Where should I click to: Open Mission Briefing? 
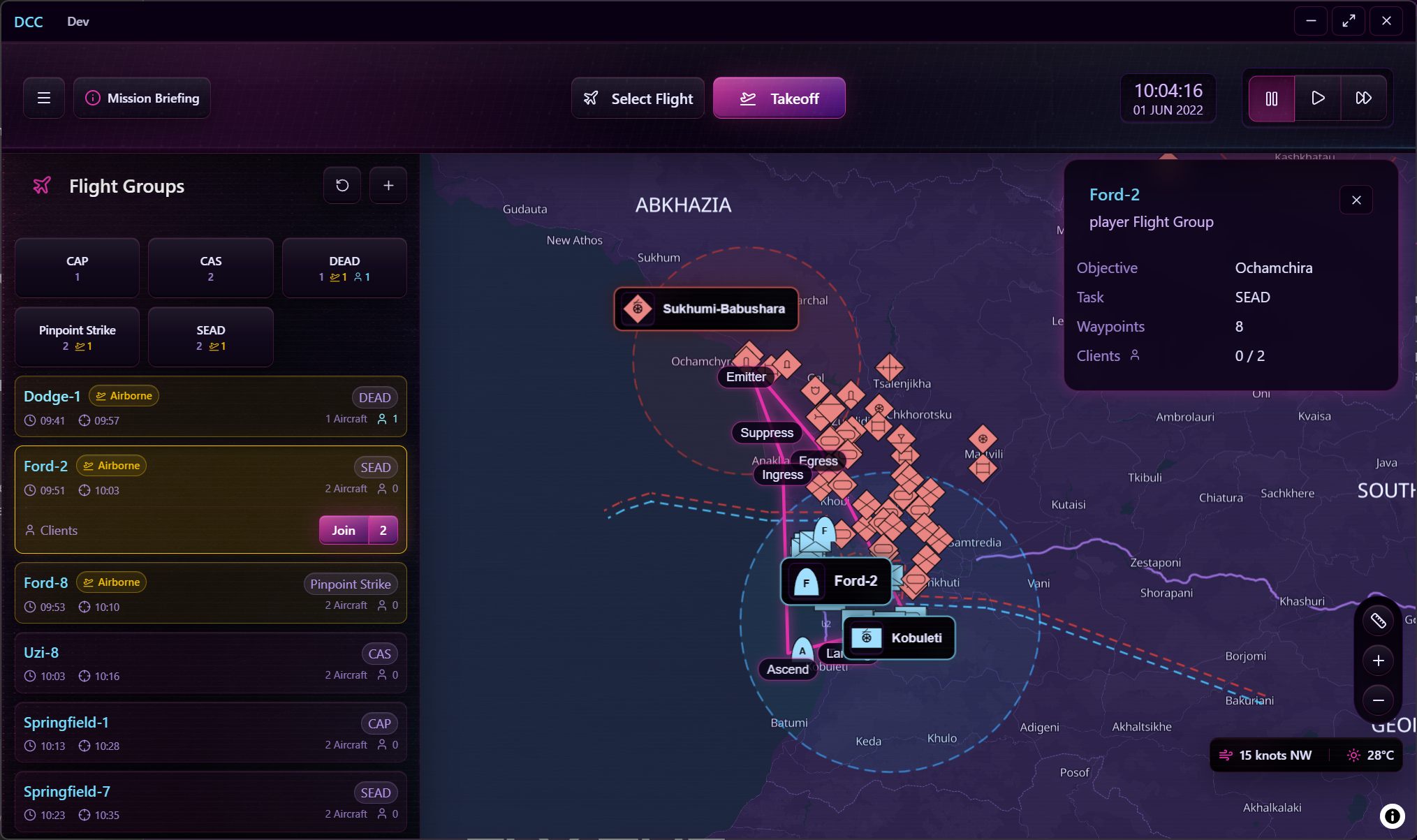pyautogui.click(x=142, y=98)
